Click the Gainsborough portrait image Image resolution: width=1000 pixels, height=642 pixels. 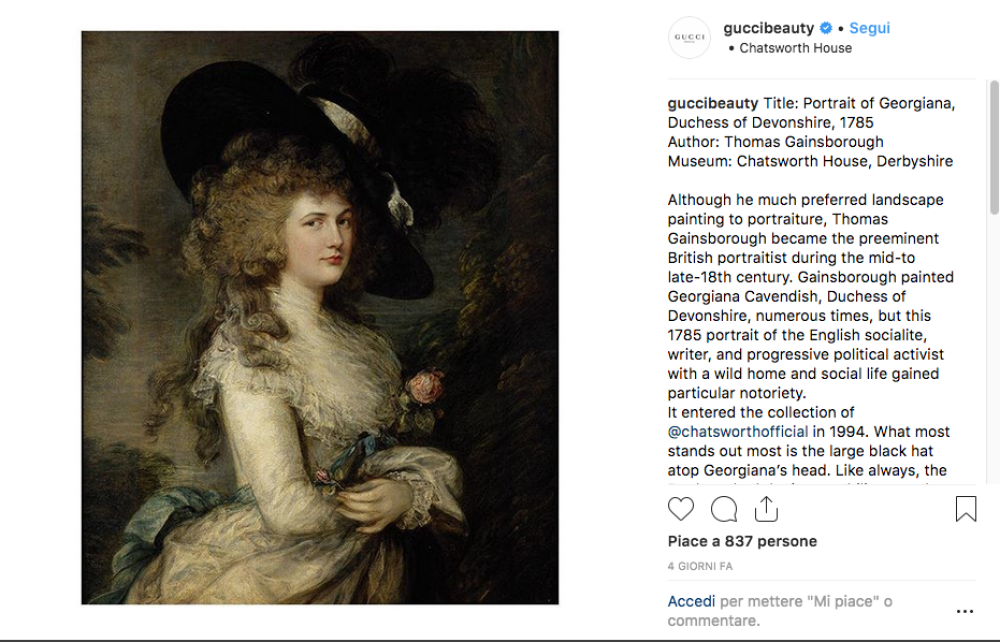click(x=320, y=317)
